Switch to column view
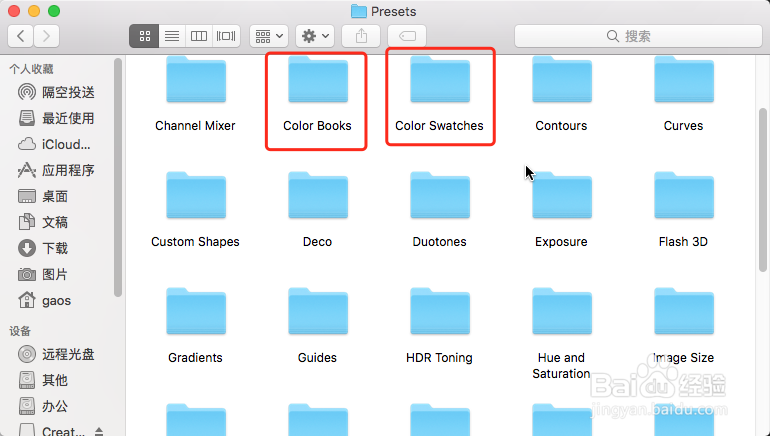 click(199, 36)
